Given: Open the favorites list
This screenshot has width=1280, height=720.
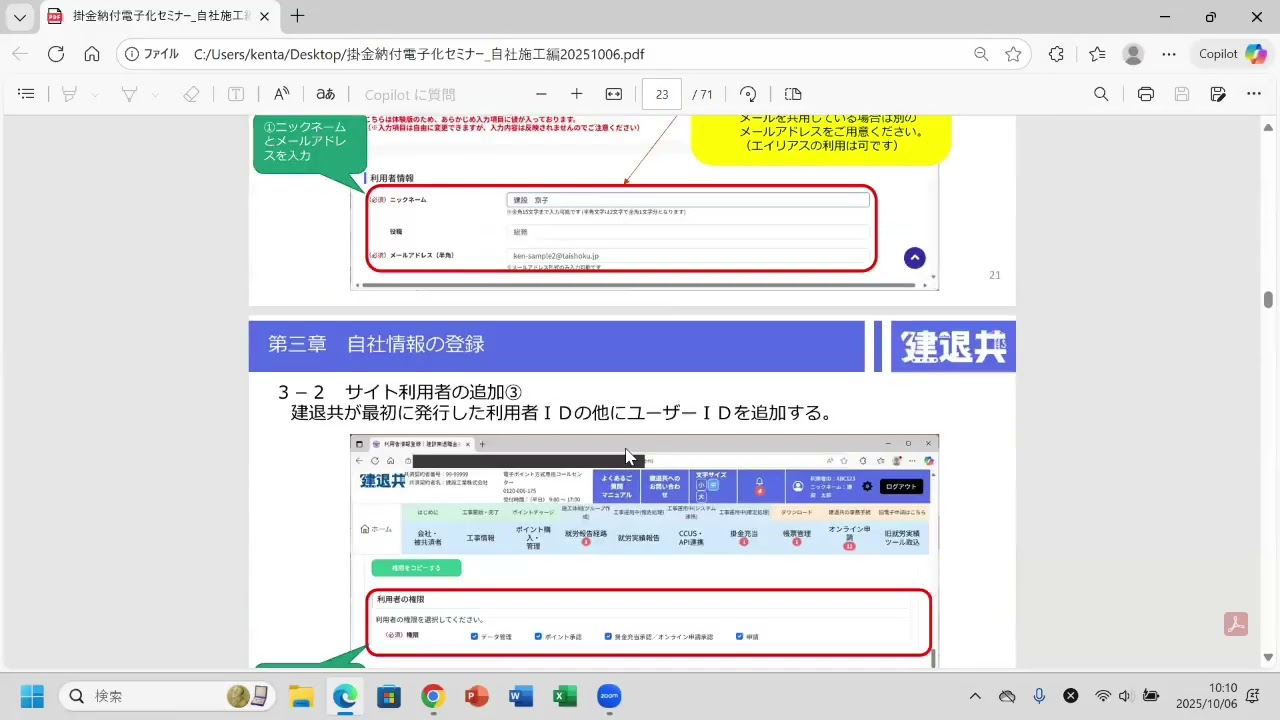Looking at the screenshot, I should 1097,54.
